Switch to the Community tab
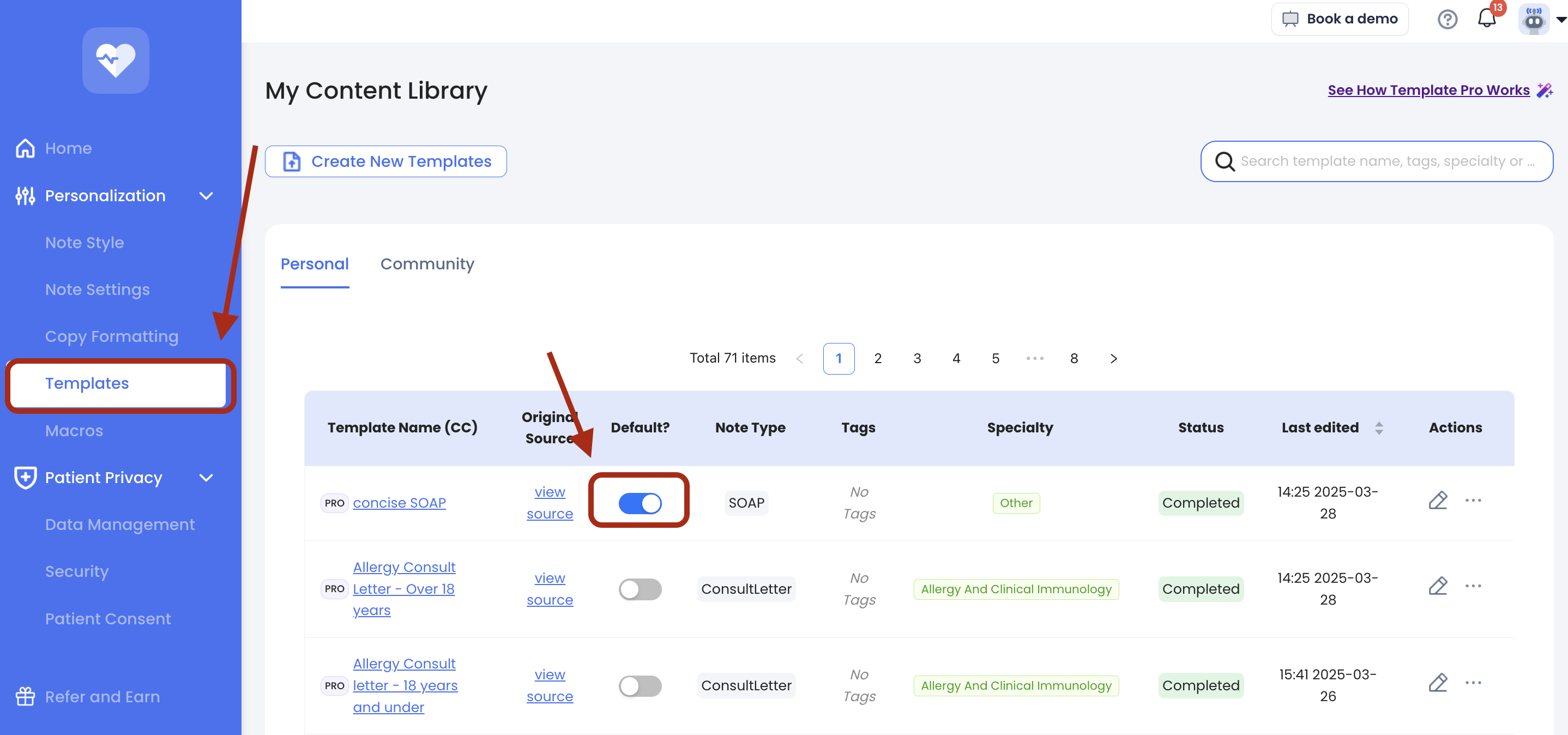The height and width of the screenshot is (735, 1568). [x=427, y=264]
